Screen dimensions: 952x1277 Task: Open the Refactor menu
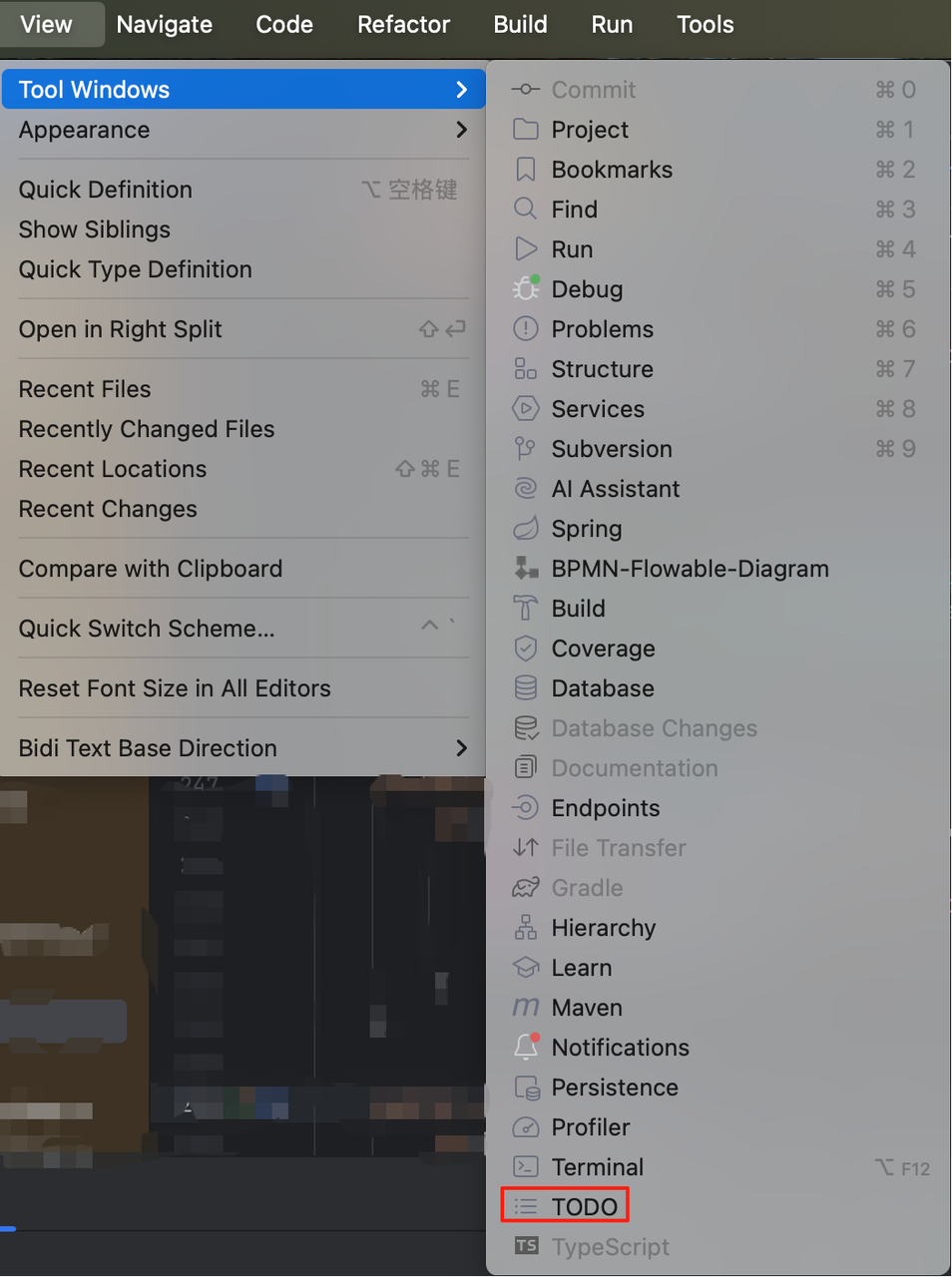click(x=403, y=25)
